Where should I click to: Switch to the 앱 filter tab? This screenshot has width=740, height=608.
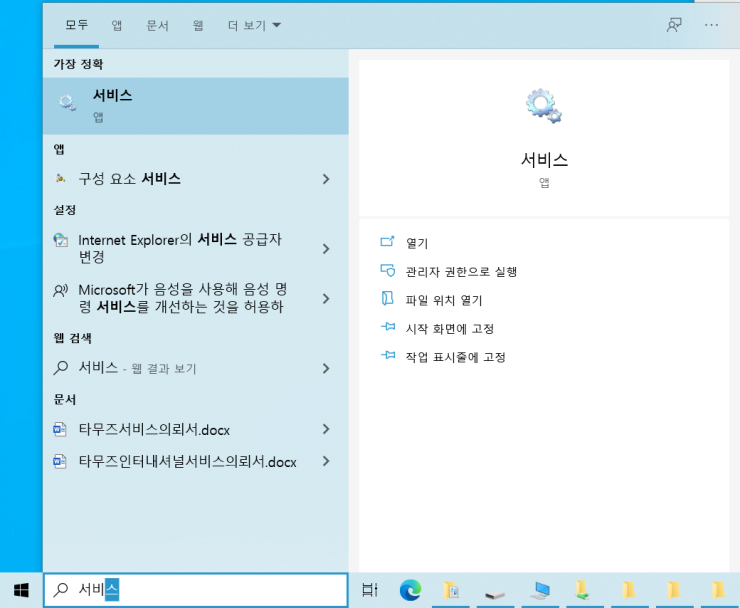[117, 25]
